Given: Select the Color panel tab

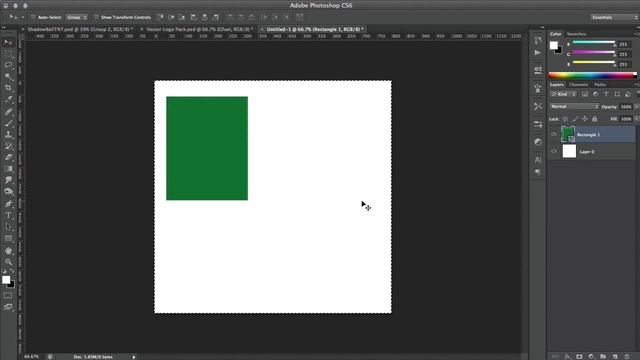Looking at the screenshot, I should (x=556, y=34).
